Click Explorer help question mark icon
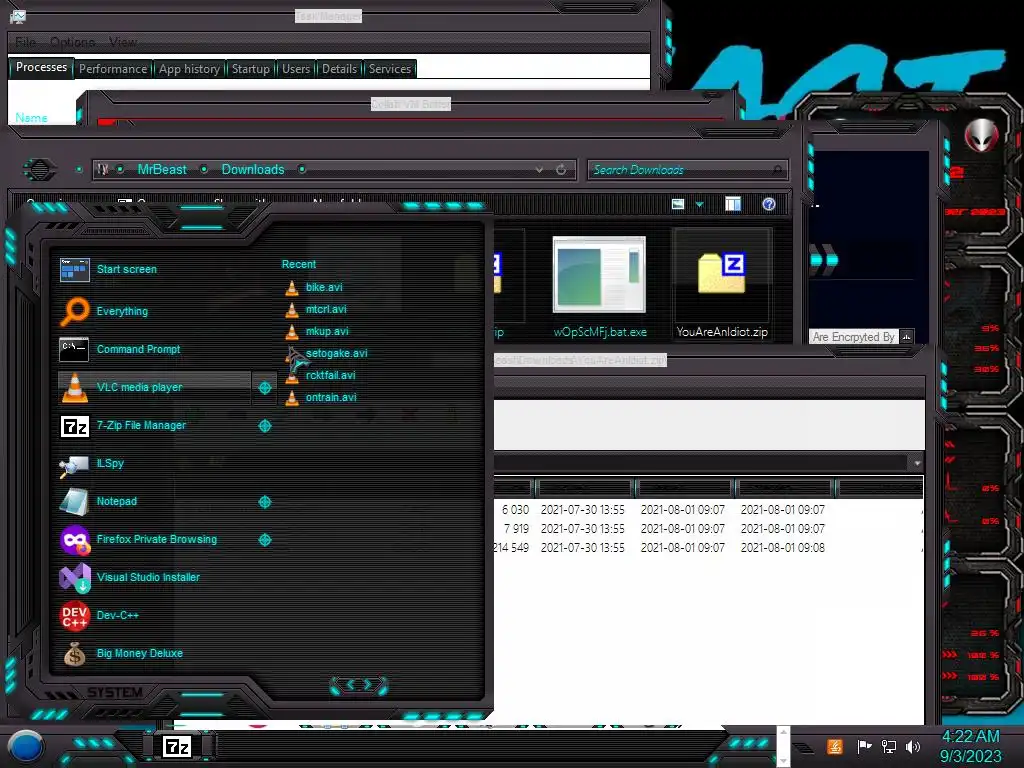The height and width of the screenshot is (768, 1024). 769,204
